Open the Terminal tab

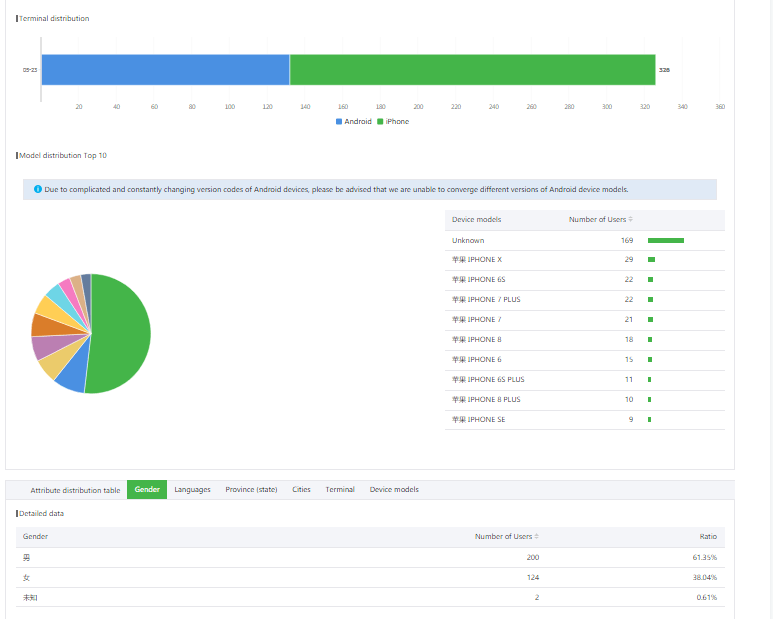click(x=340, y=490)
